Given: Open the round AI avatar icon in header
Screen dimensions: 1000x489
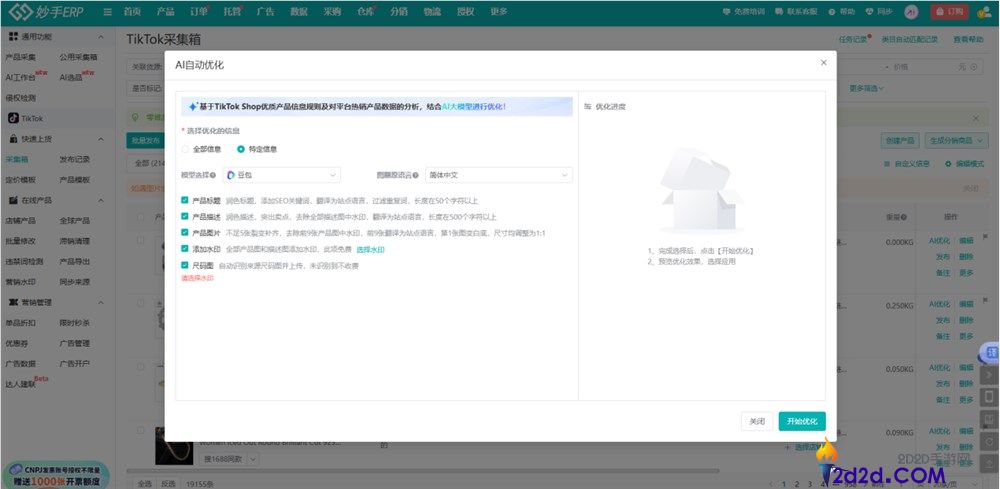Looking at the screenshot, I should click(911, 11).
